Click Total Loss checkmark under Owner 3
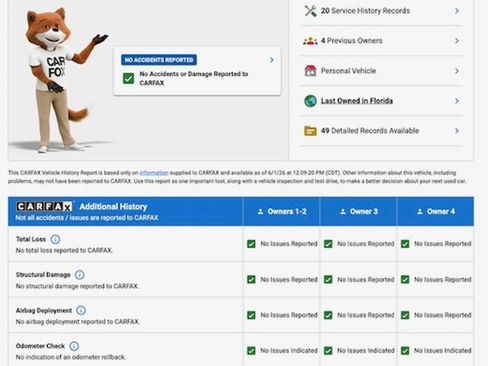 tap(328, 244)
